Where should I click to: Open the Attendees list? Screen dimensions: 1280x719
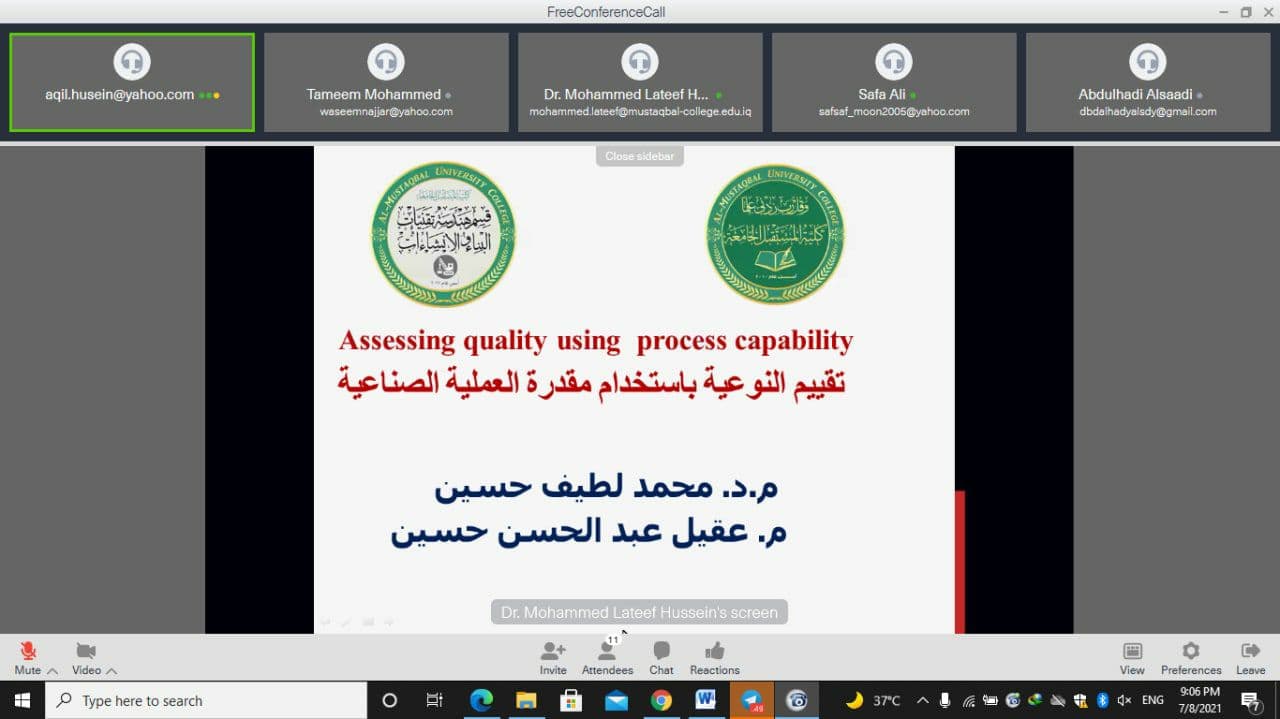[607, 656]
